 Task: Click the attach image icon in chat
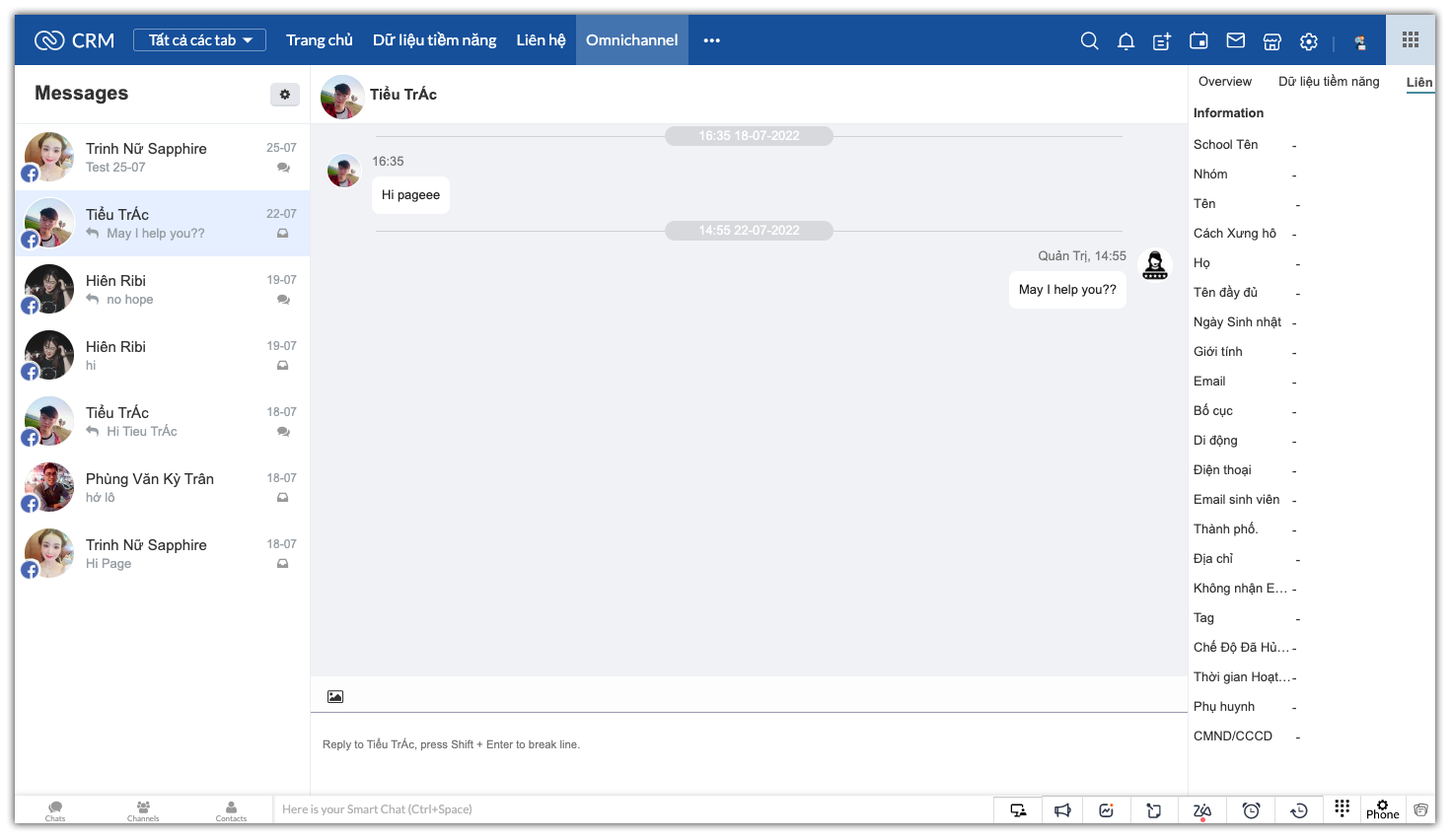tap(335, 696)
